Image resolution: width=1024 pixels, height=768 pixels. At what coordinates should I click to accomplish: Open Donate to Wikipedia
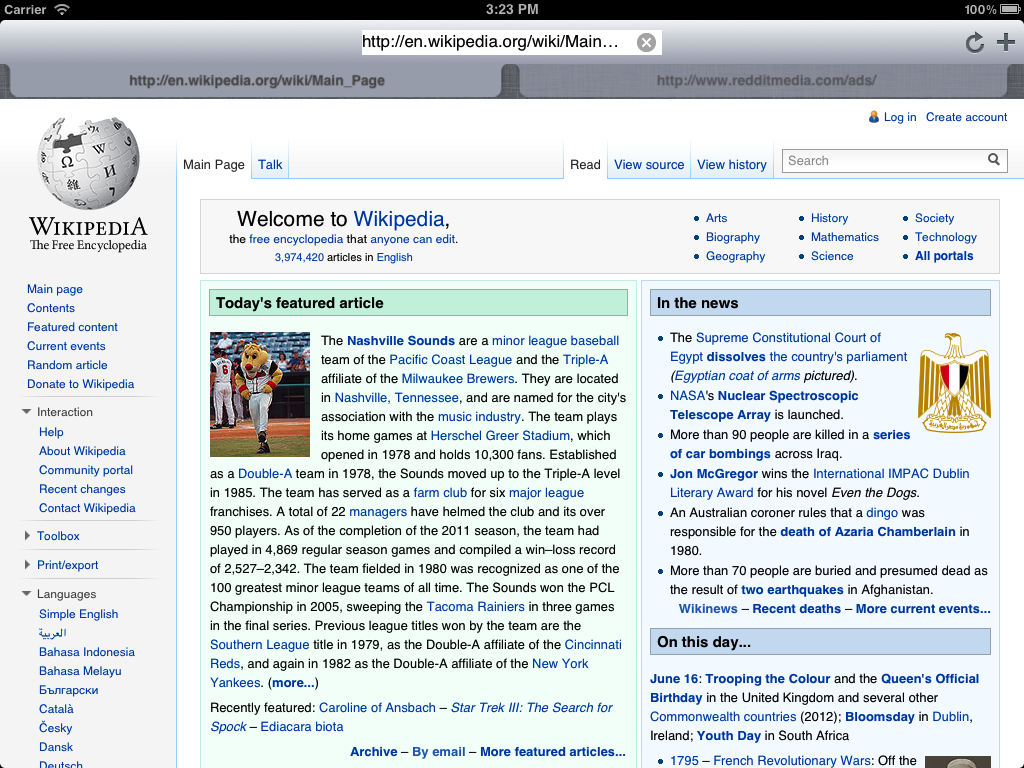click(x=80, y=384)
